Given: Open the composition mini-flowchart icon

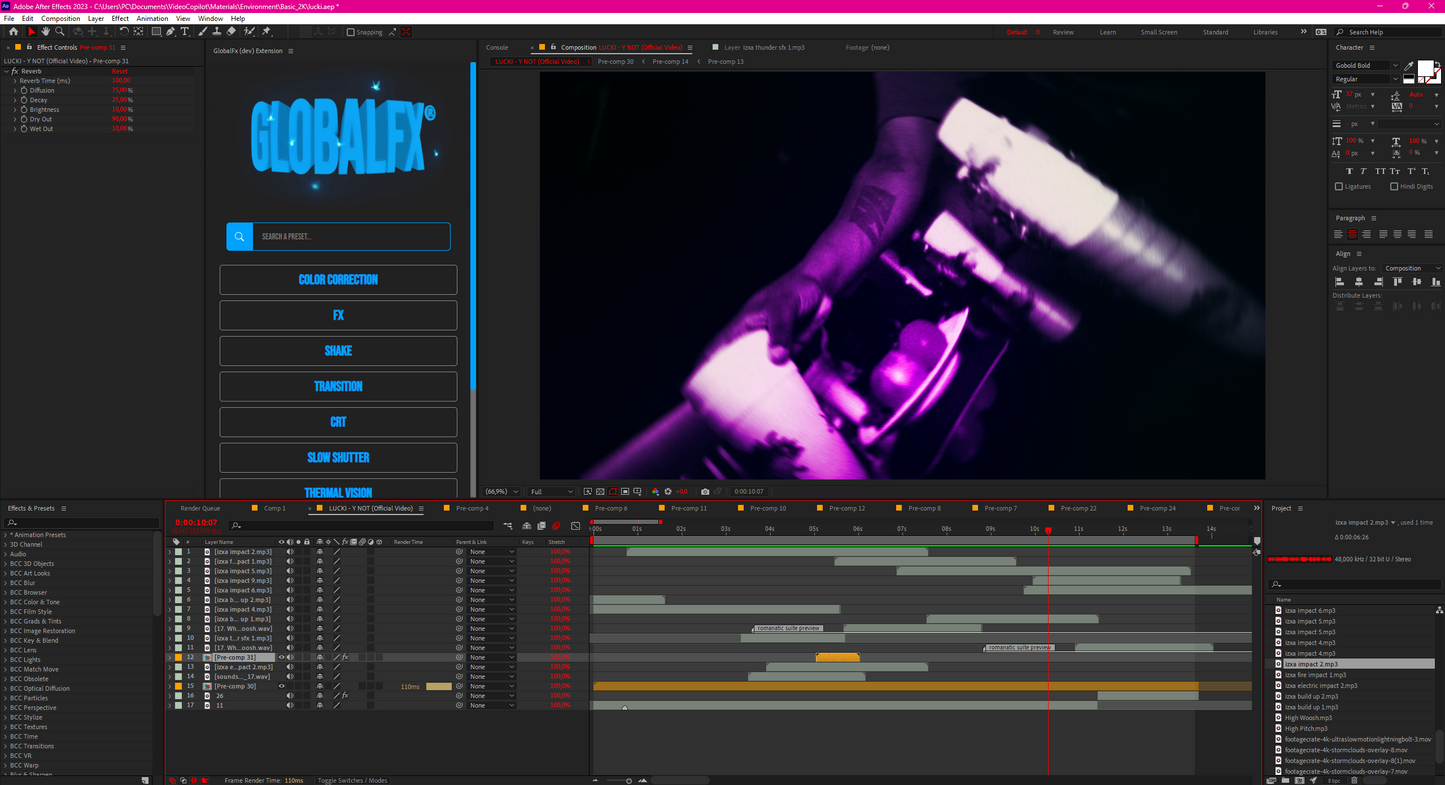Looking at the screenshot, I should pos(508,526).
